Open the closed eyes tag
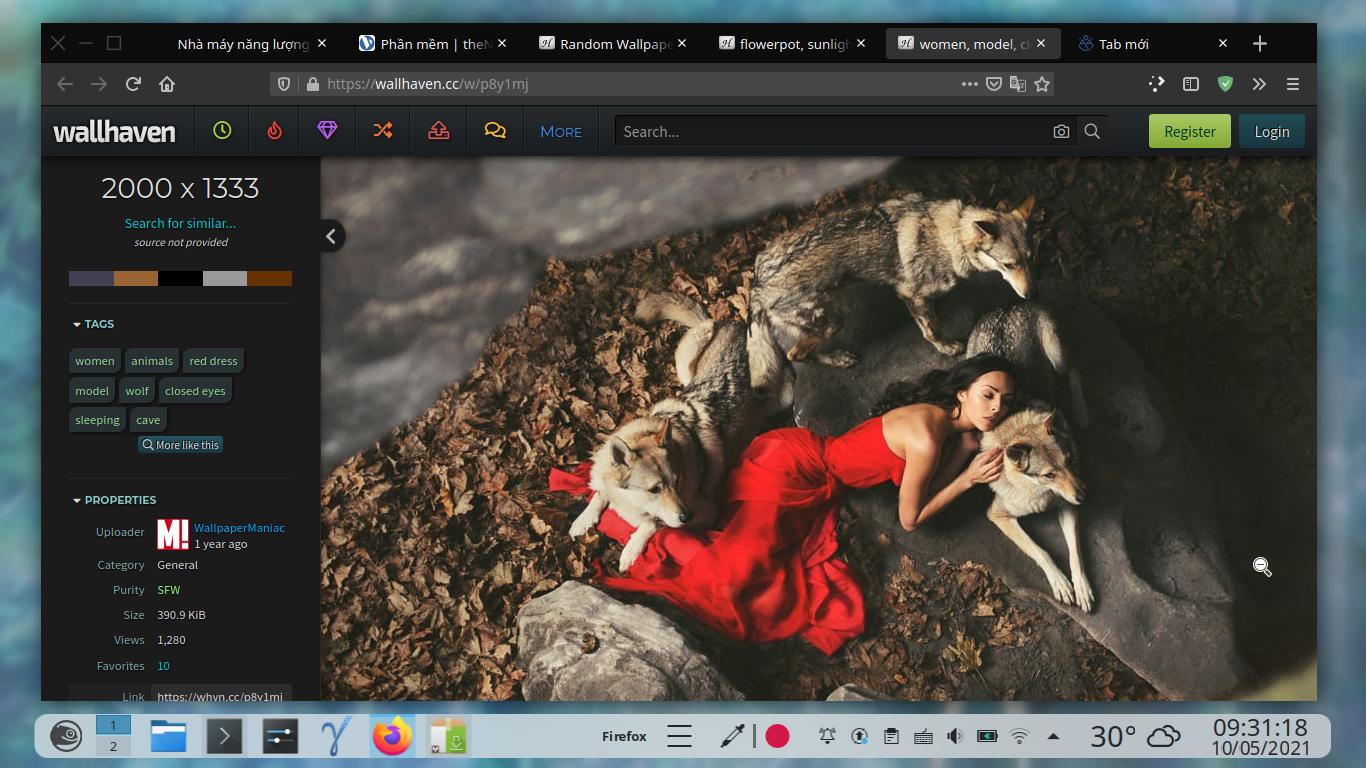 195,391
